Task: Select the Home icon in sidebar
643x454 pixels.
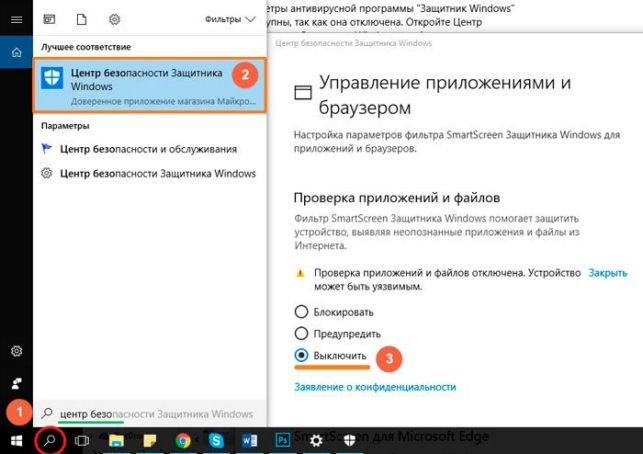Action: click(x=16, y=52)
